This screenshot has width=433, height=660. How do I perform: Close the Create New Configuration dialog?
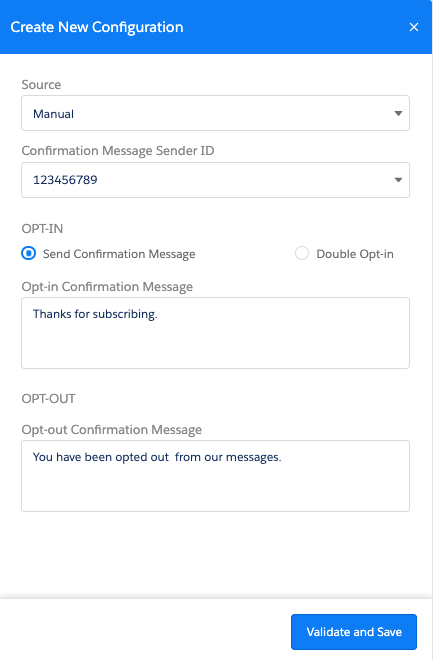414,27
